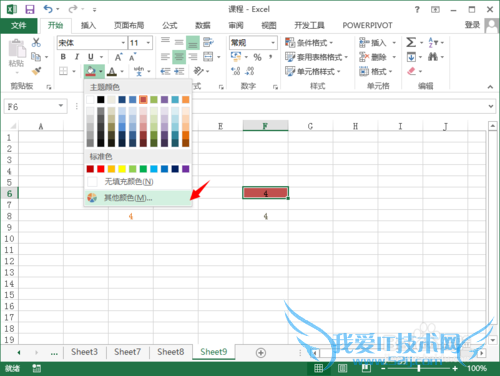Apply percent style to number
Viewport: 500px width, 376px height.
(257, 57)
